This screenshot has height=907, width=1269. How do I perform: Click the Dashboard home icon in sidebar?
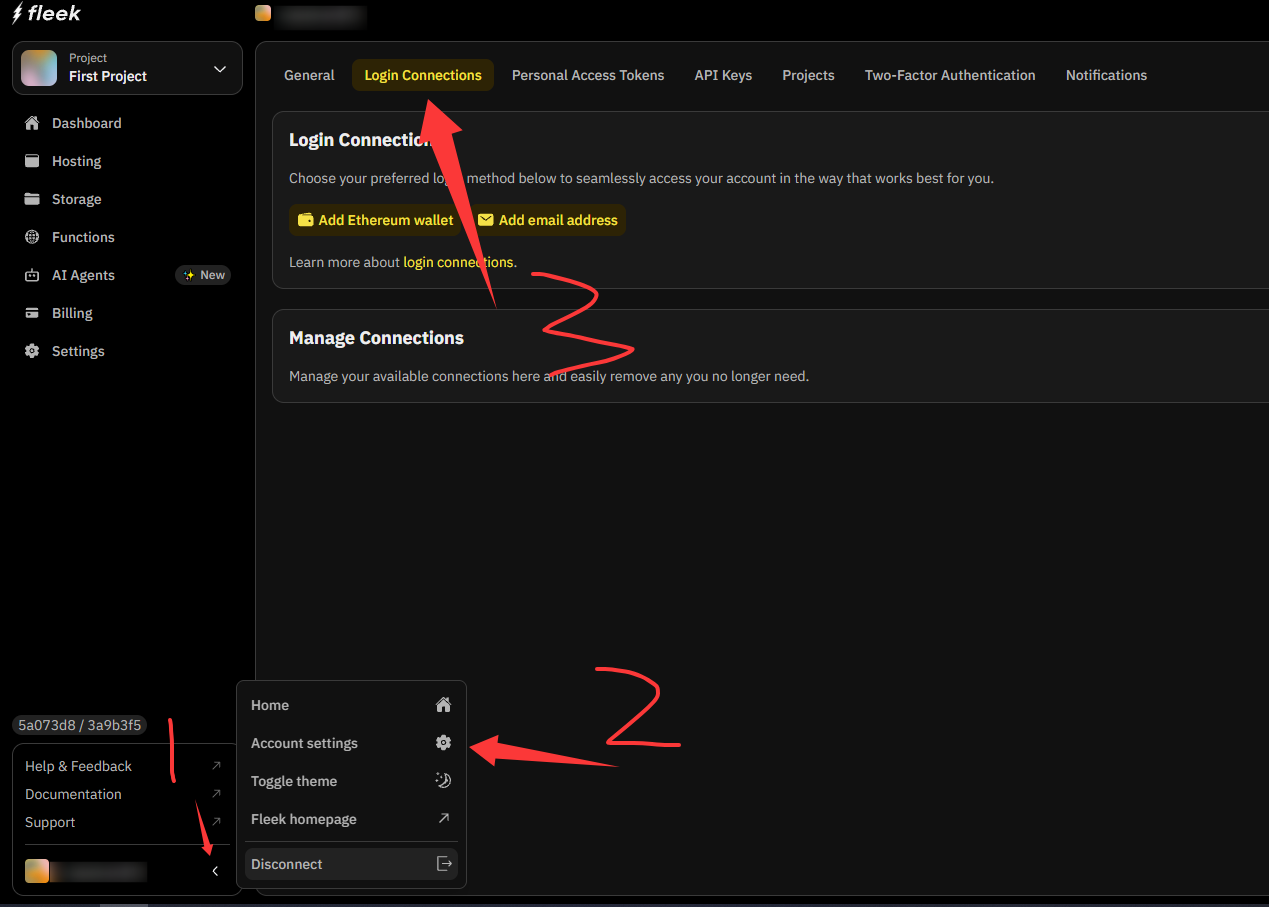click(32, 123)
